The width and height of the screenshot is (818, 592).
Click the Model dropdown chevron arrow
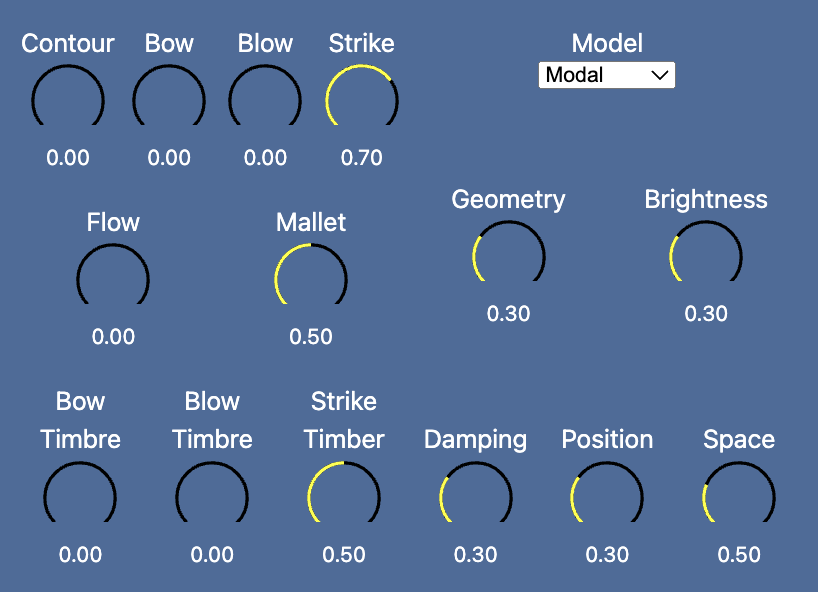point(659,76)
